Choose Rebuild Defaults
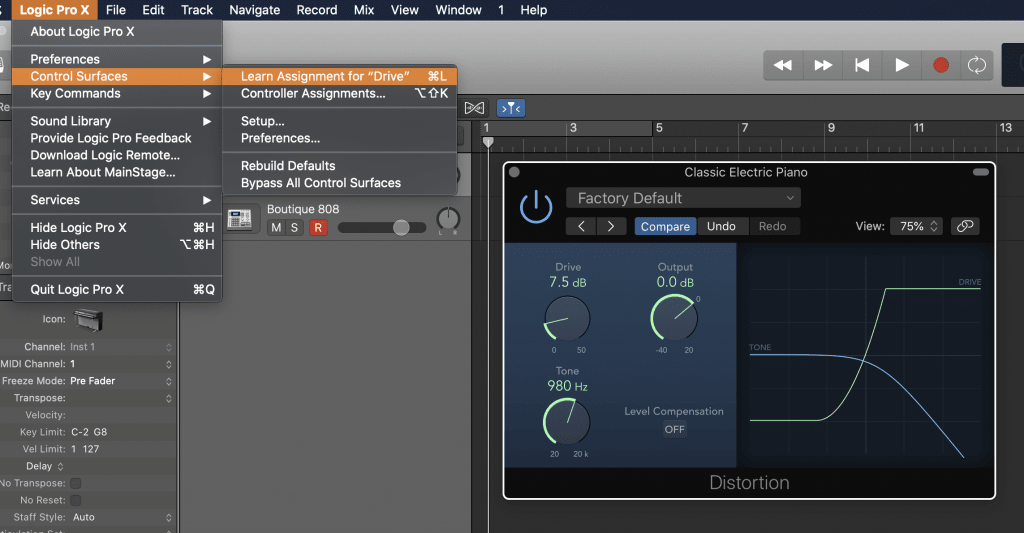This screenshot has height=533, width=1024. pos(340,166)
